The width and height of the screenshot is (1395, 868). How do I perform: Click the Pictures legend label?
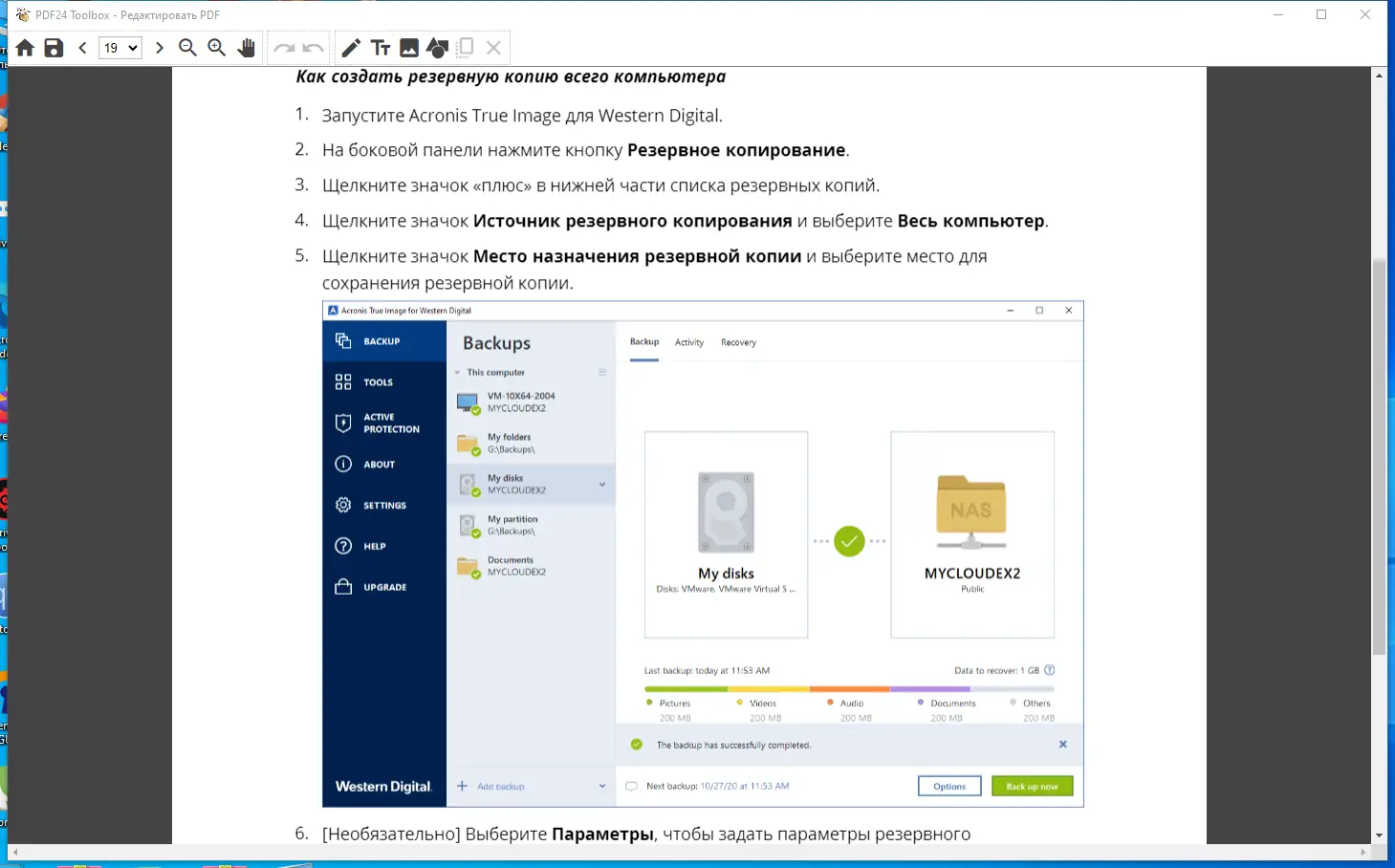coord(675,704)
